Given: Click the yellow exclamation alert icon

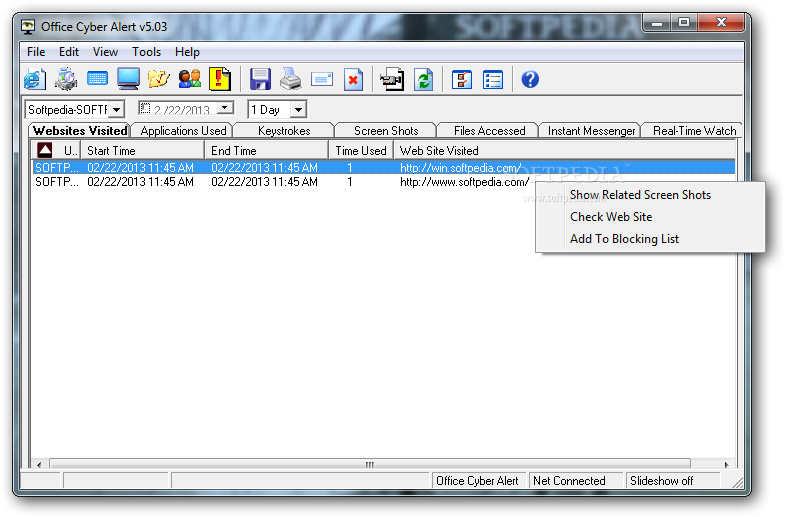Looking at the screenshot, I should tap(220, 79).
